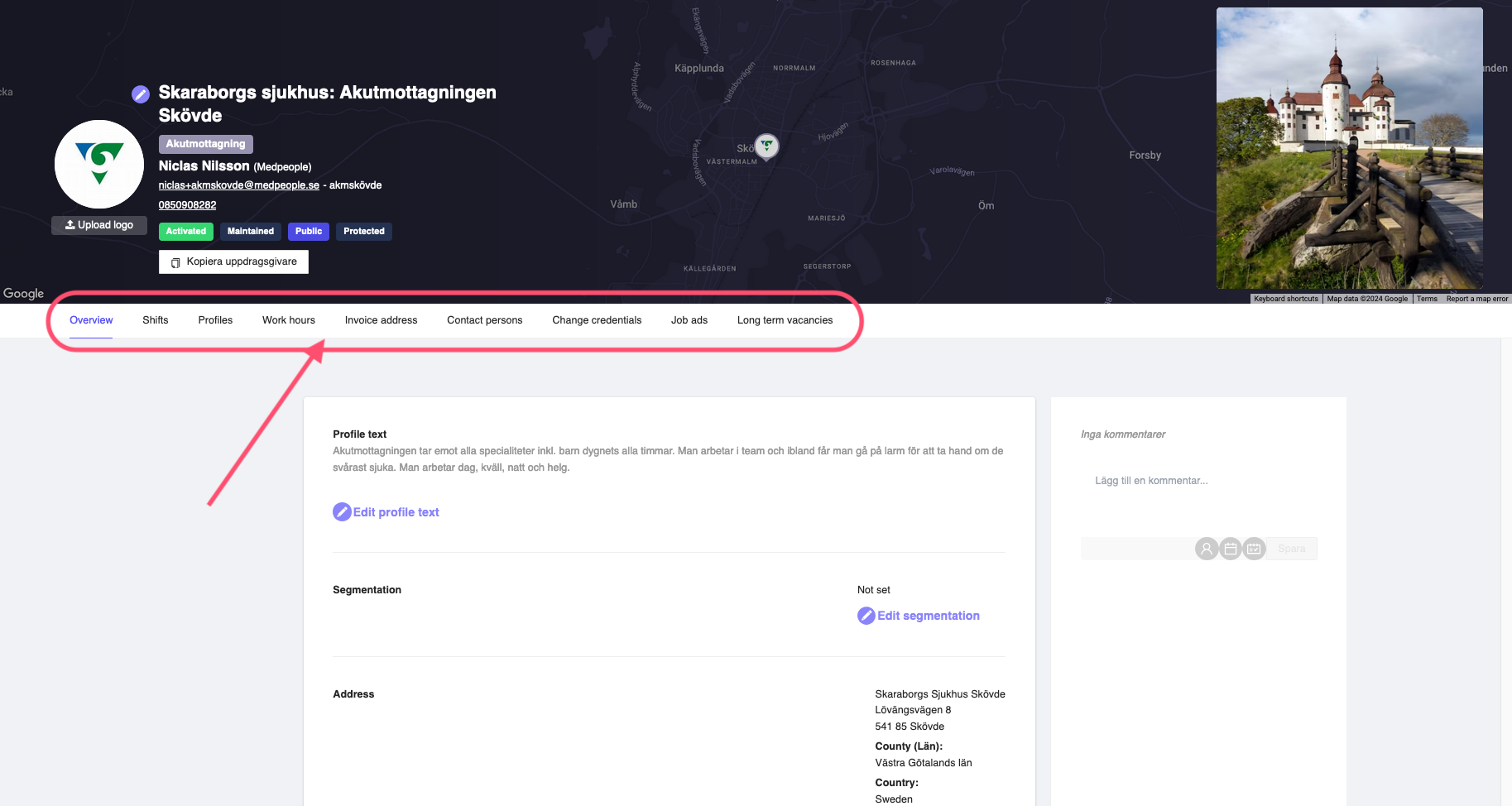Click Edit profile text link
Viewport: 1512px width, 806px height.
coord(386,512)
